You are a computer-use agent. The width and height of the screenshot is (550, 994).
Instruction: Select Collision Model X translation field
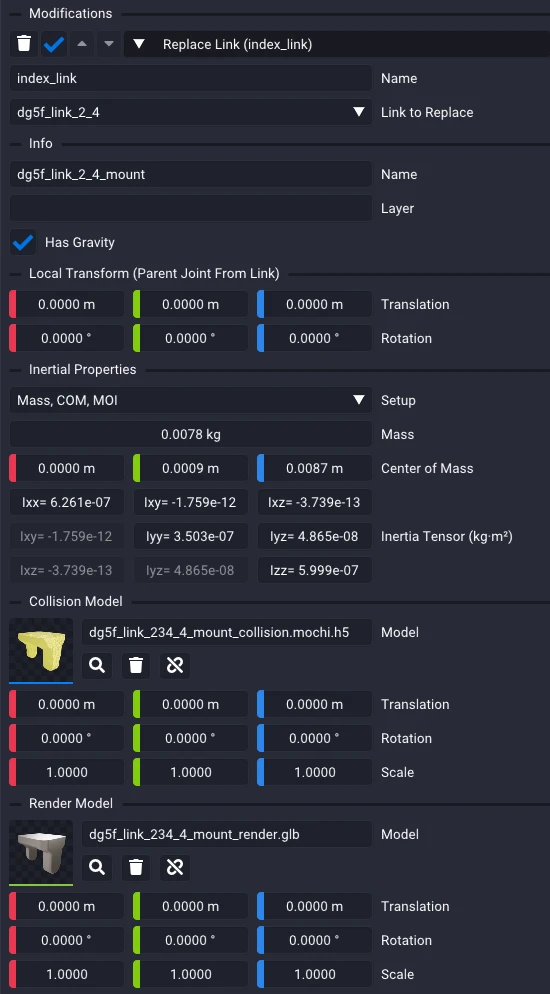tap(67, 704)
